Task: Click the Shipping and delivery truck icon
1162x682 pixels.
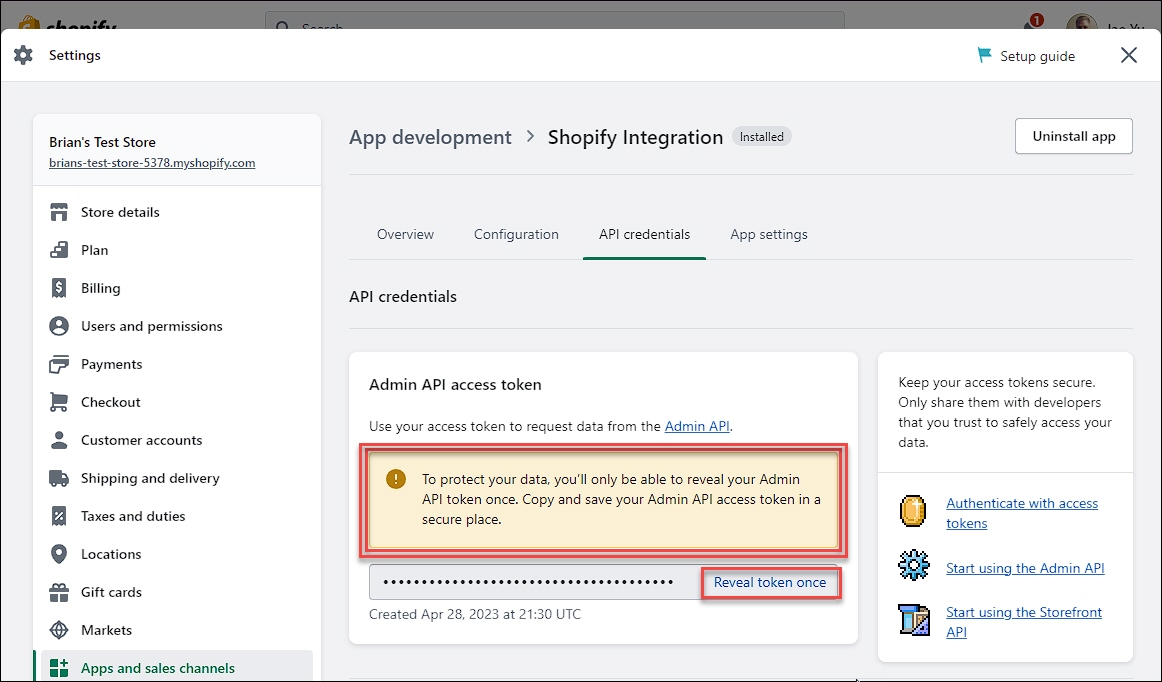Action: (59, 478)
